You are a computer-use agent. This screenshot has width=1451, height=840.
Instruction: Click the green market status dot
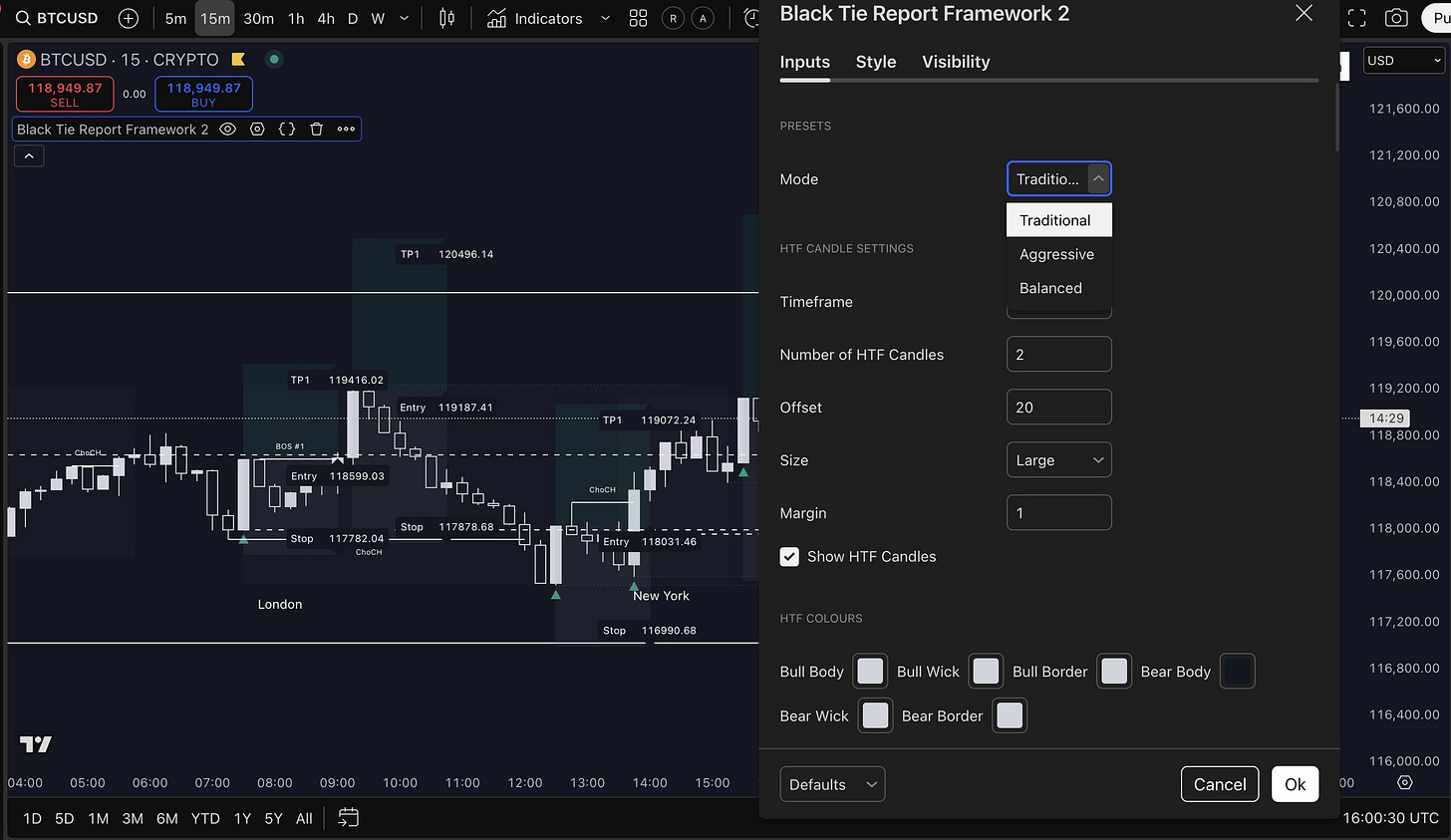tap(274, 59)
